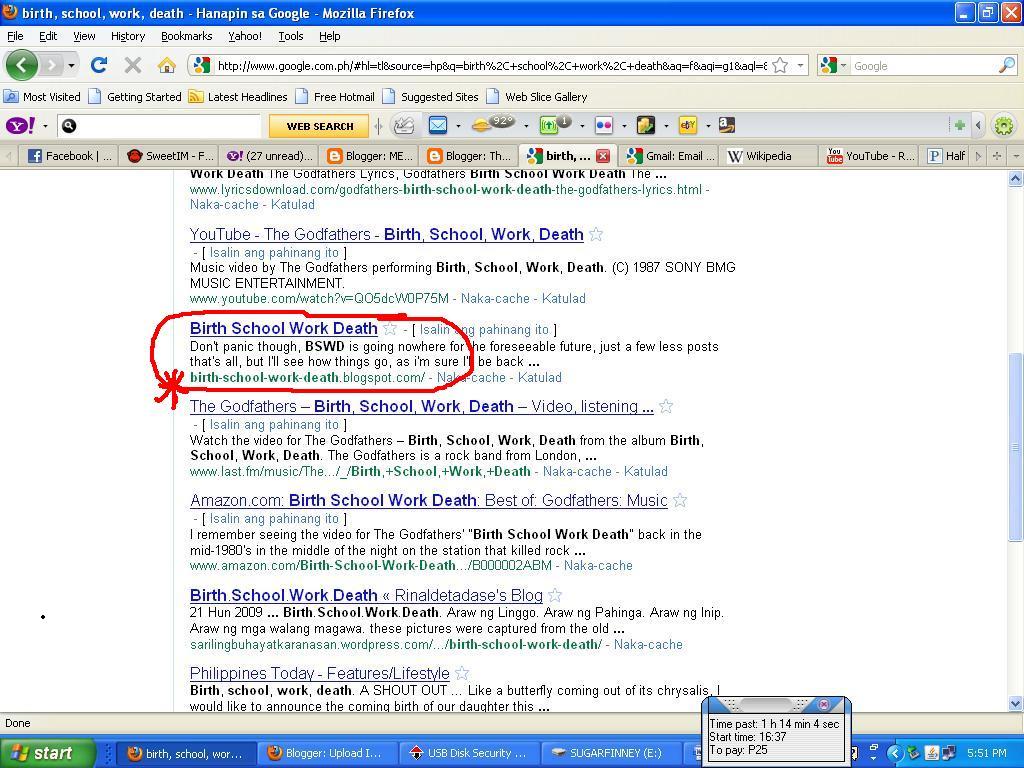Bookmark this page using URL bar star
Image resolution: width=1024 pixels, height=768 pixels.
(x=780, y=65)
